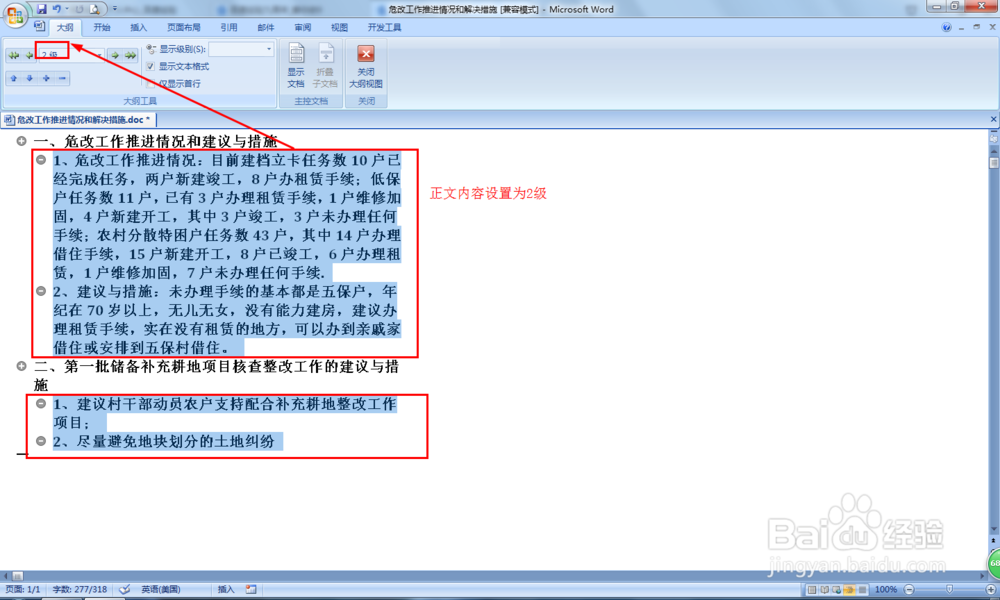Open the 审阅 ribbon tab
The width and height of the screenshot is (1000, 600).
click(302, 27)
